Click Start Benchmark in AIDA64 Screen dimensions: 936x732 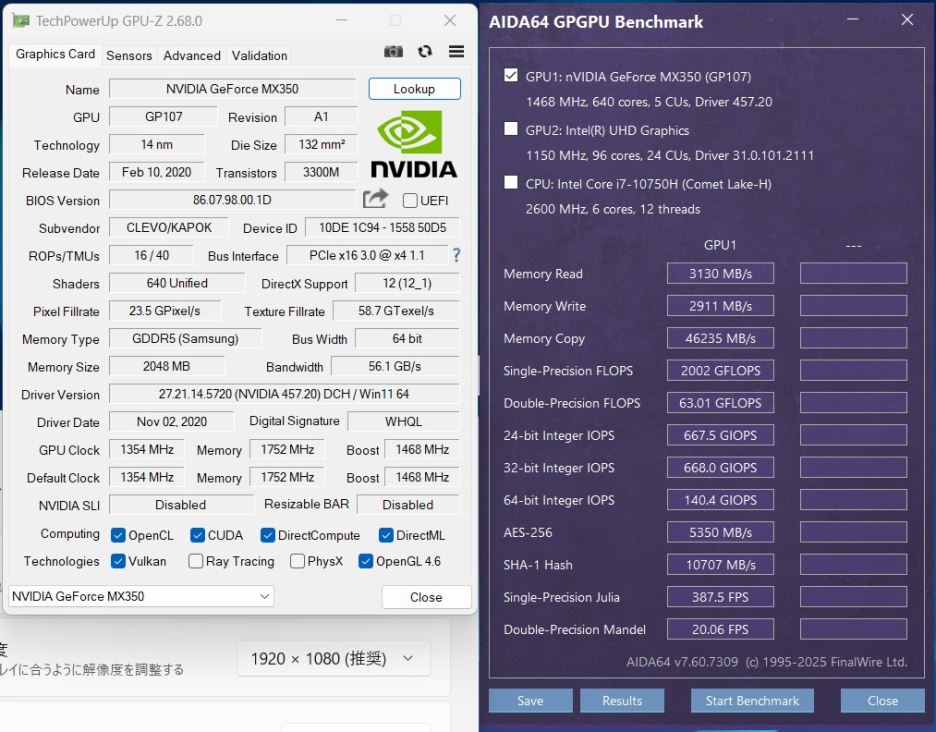752,700
